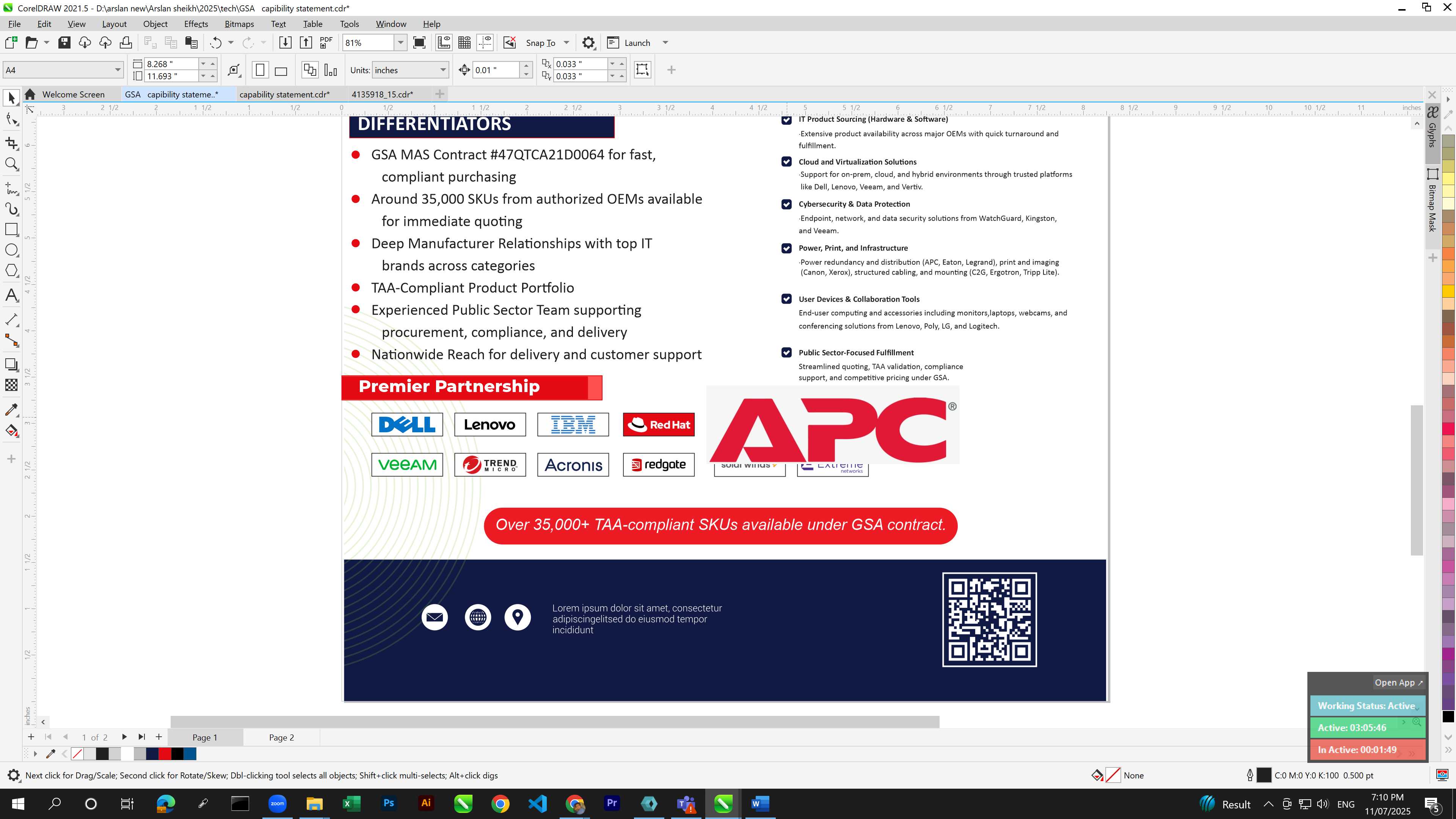
Task: Open the Layout menu
Action: (114, 24)
